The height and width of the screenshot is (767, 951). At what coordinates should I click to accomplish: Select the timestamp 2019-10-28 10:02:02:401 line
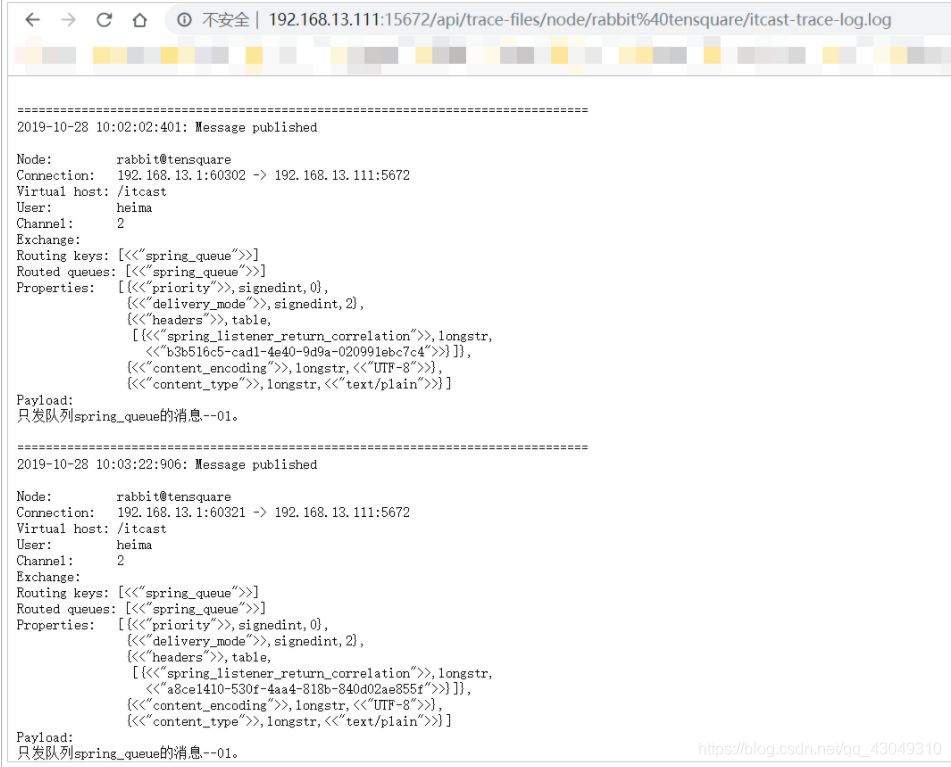tap(167, 127)
